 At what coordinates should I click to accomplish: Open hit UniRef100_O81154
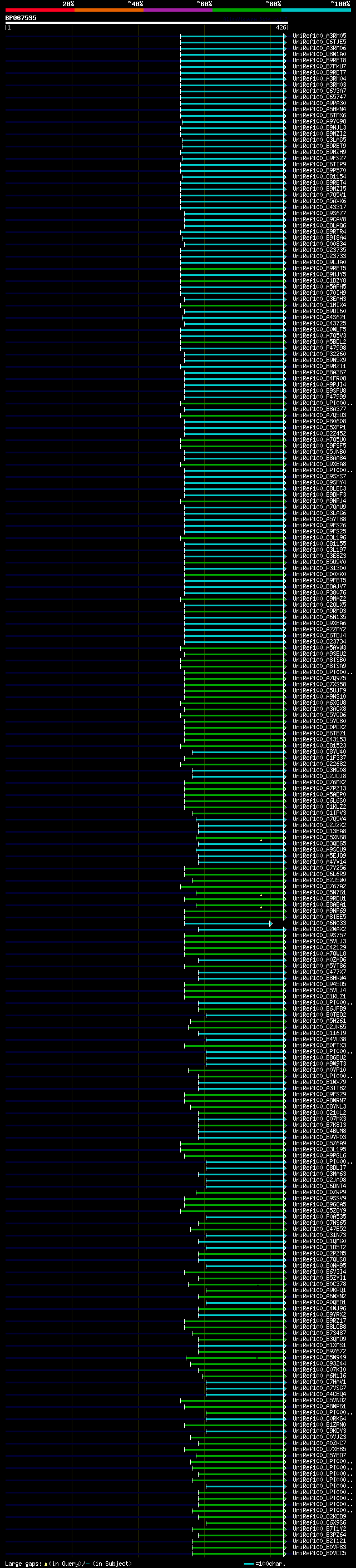(x=319, y=176)
